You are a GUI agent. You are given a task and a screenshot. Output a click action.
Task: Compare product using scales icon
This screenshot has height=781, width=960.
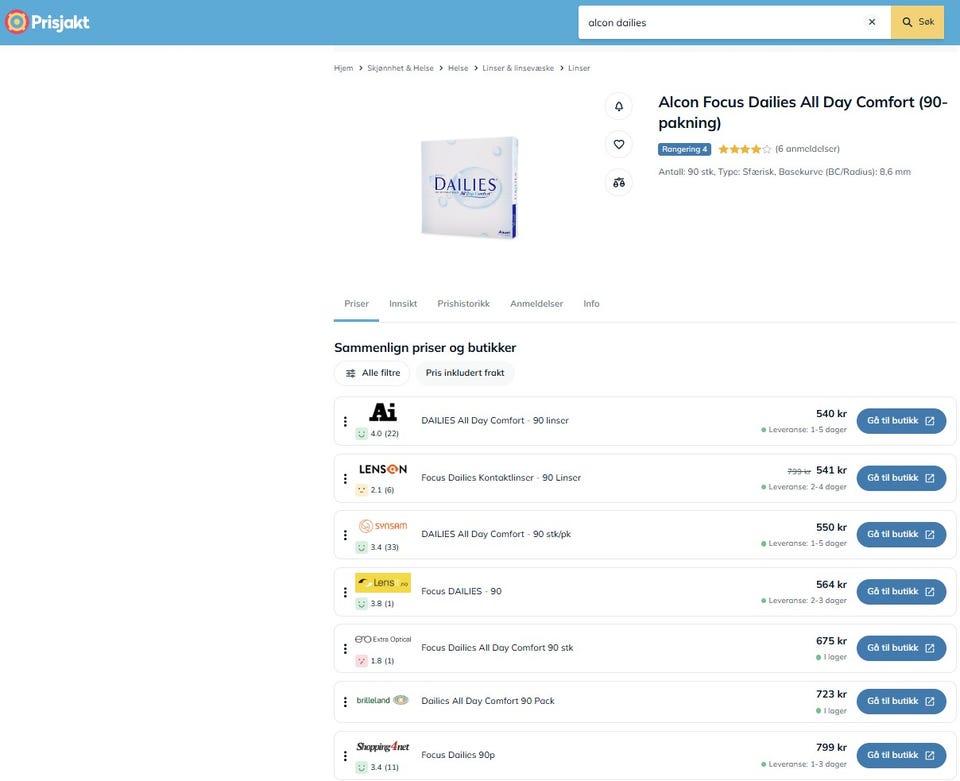619,182
